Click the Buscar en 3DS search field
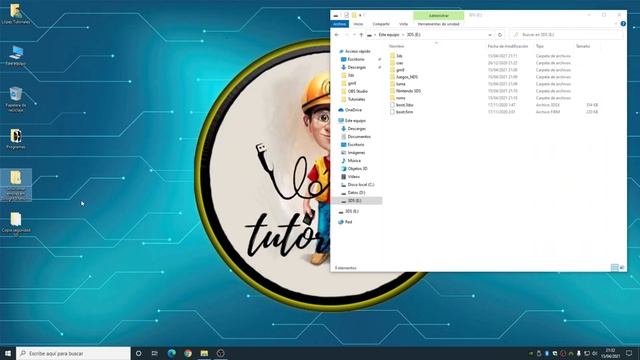 [x=566, y=35]
